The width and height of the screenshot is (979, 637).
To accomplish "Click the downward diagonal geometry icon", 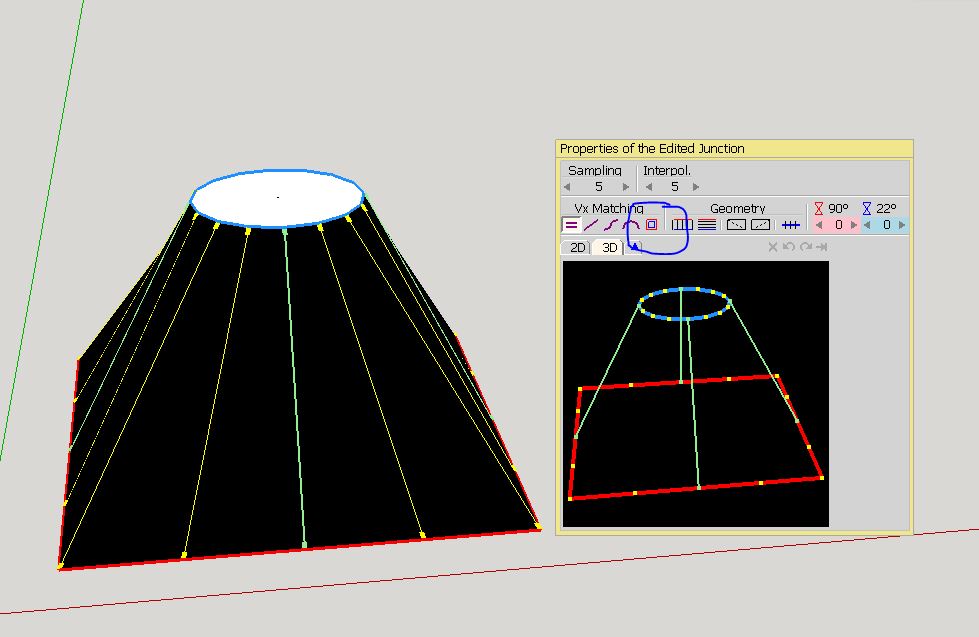I will (736, 225).
